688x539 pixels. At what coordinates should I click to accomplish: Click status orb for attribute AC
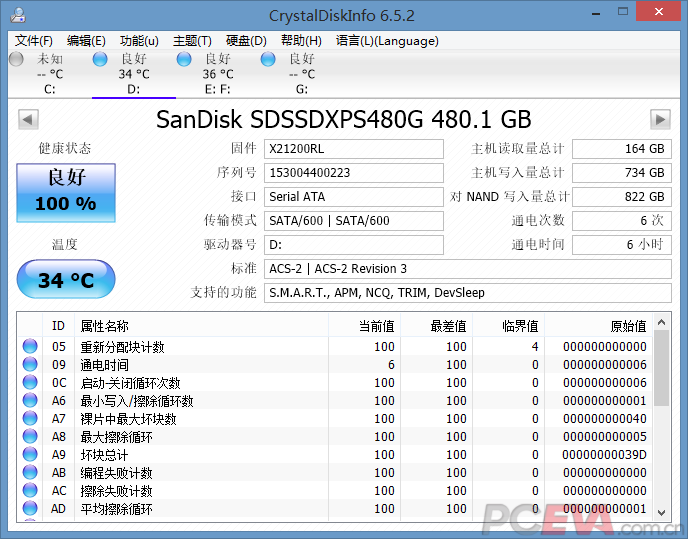click(x=30, y=490)
